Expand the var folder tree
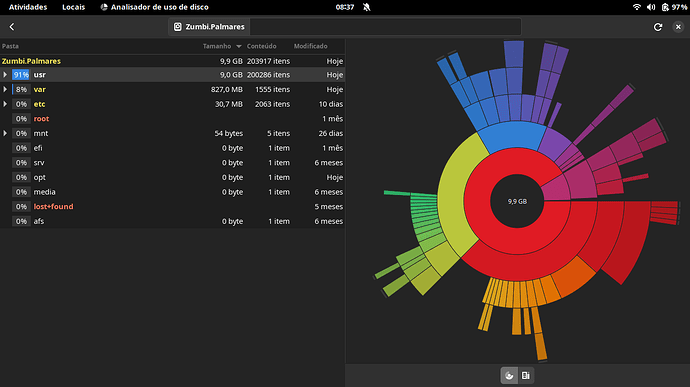 (5, 89)
